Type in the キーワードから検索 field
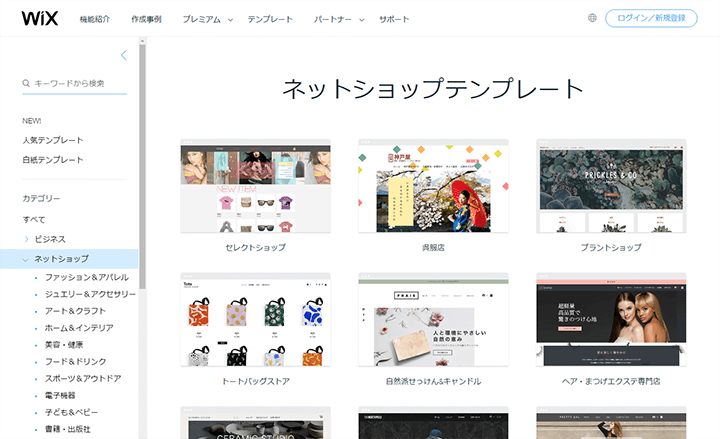 click(x=78, y=84)
